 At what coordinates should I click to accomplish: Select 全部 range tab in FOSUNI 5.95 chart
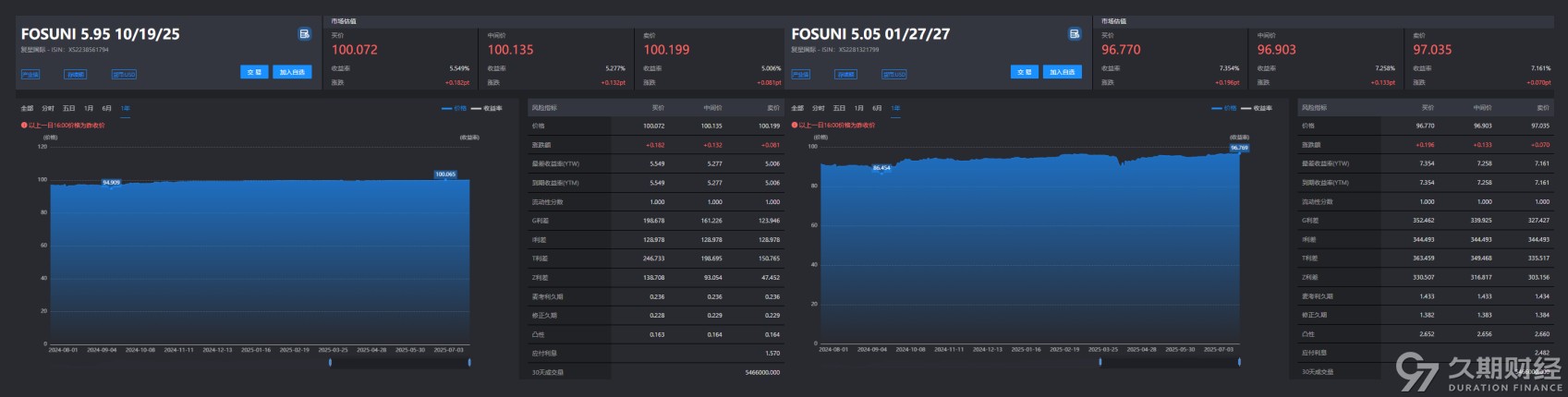point(27,108)
